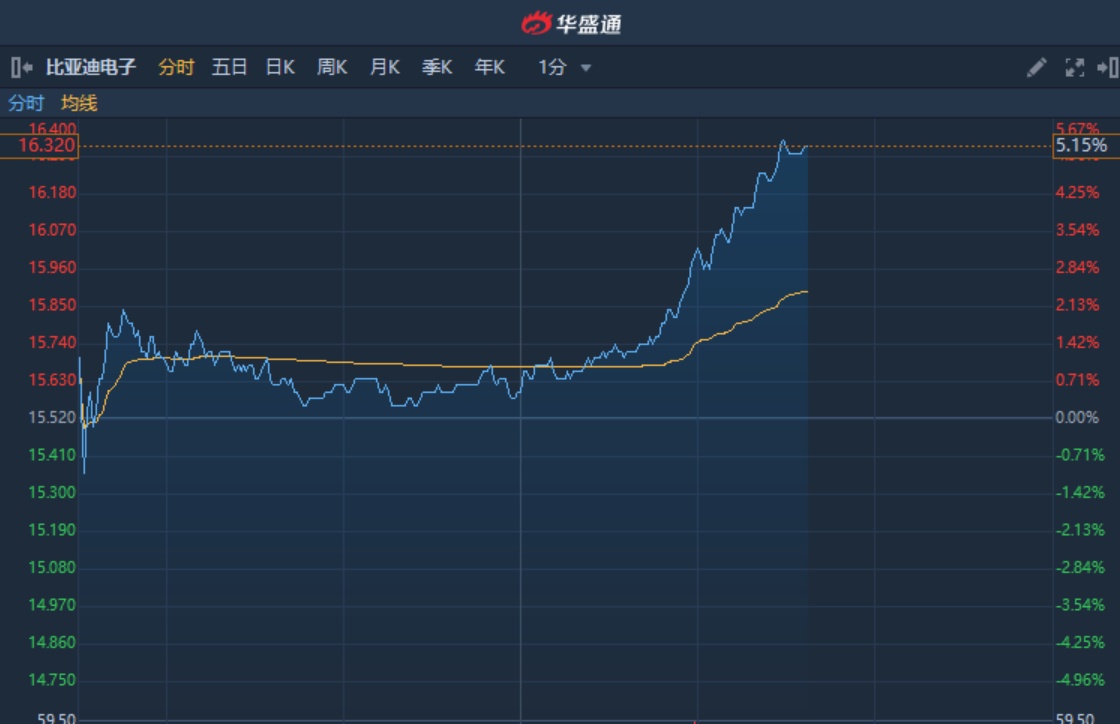Toggle the 均线 average line legend
Screen dimensions: 1120x724
[x=79, y=103]
